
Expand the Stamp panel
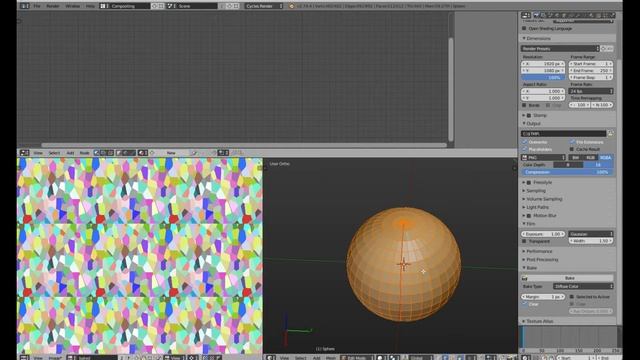(x=540, y=116)
